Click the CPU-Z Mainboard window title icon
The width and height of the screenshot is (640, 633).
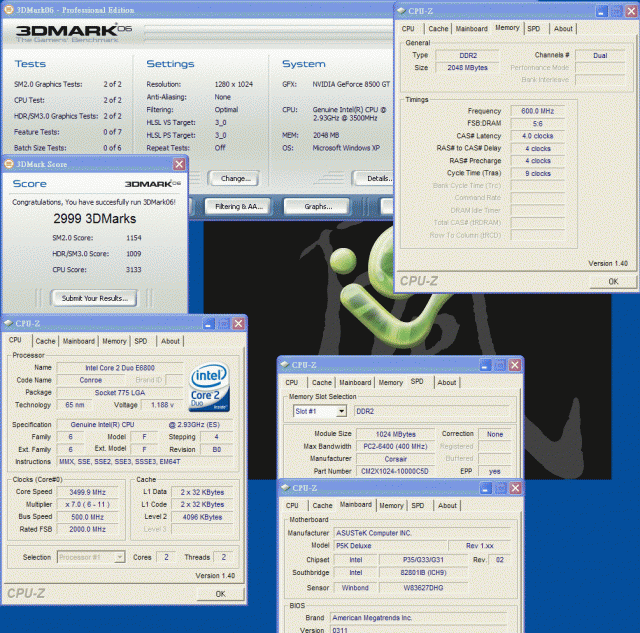[x=285, y=488]
